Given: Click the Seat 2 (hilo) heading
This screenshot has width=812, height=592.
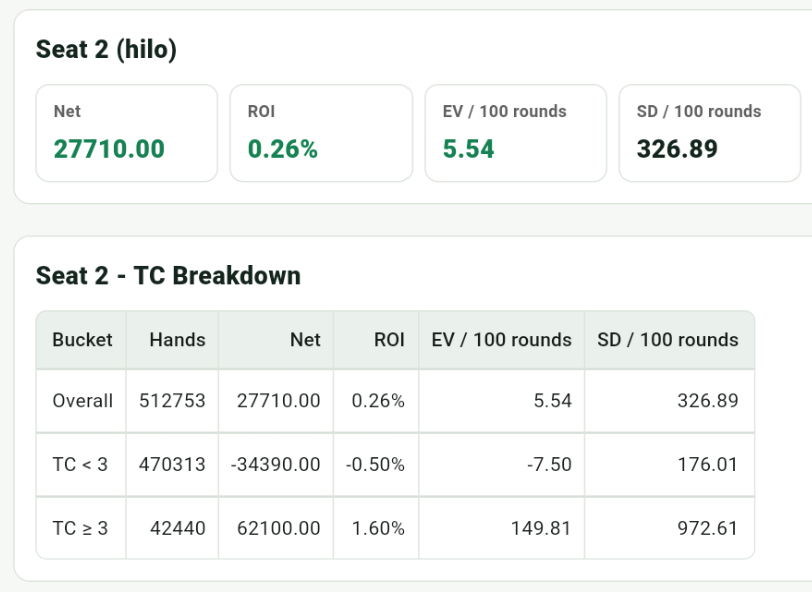Looking at the screenshot, I should [106, 50].
